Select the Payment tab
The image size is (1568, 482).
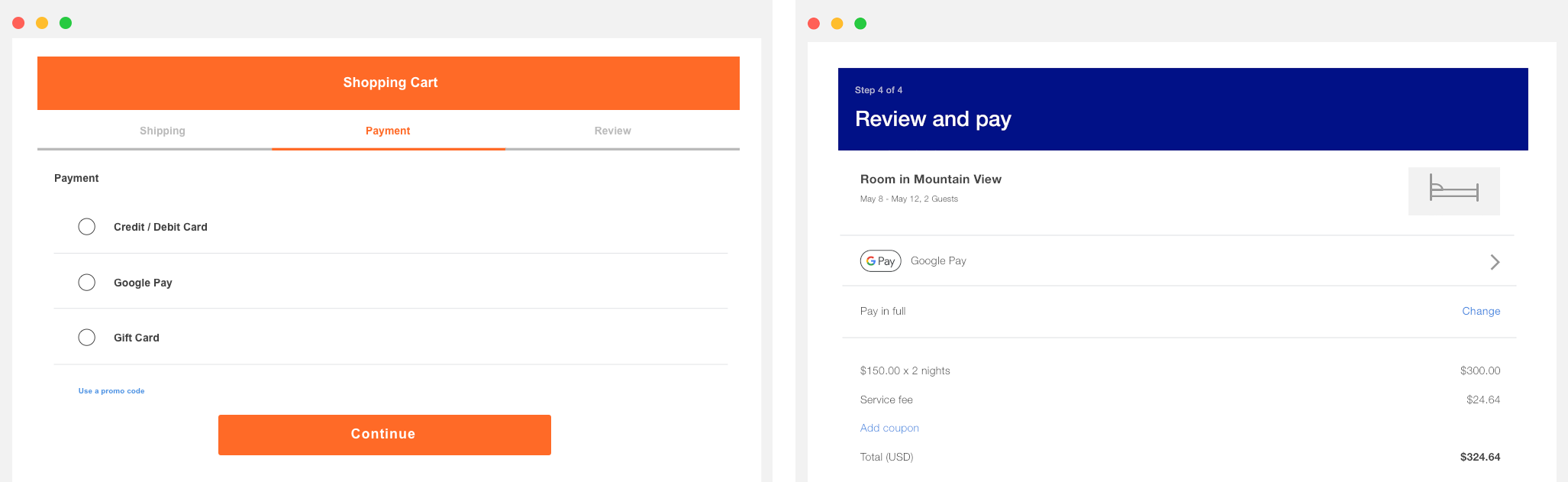point(388,131)
